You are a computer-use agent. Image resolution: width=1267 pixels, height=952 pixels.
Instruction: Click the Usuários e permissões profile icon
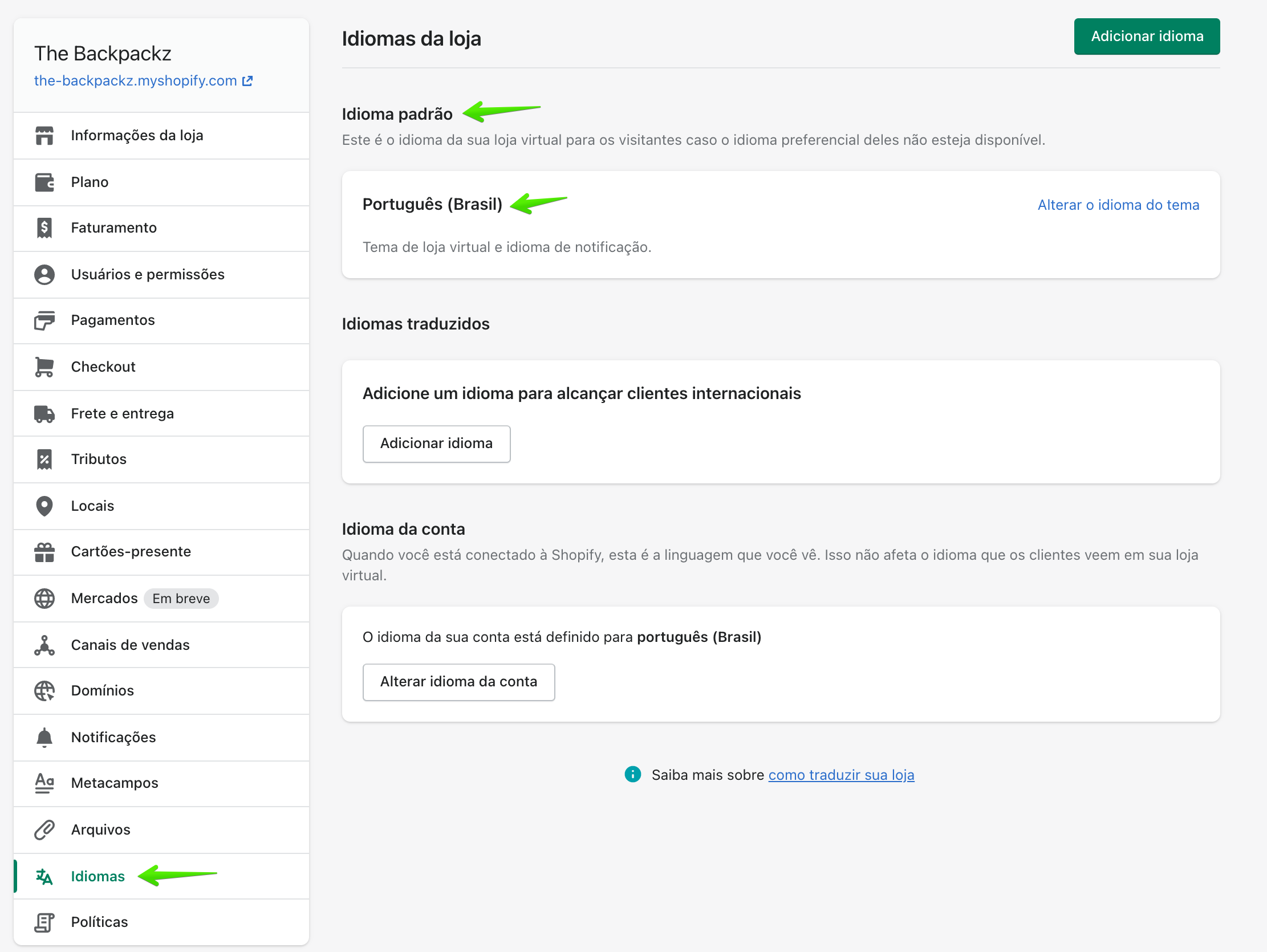coord(44,274)
